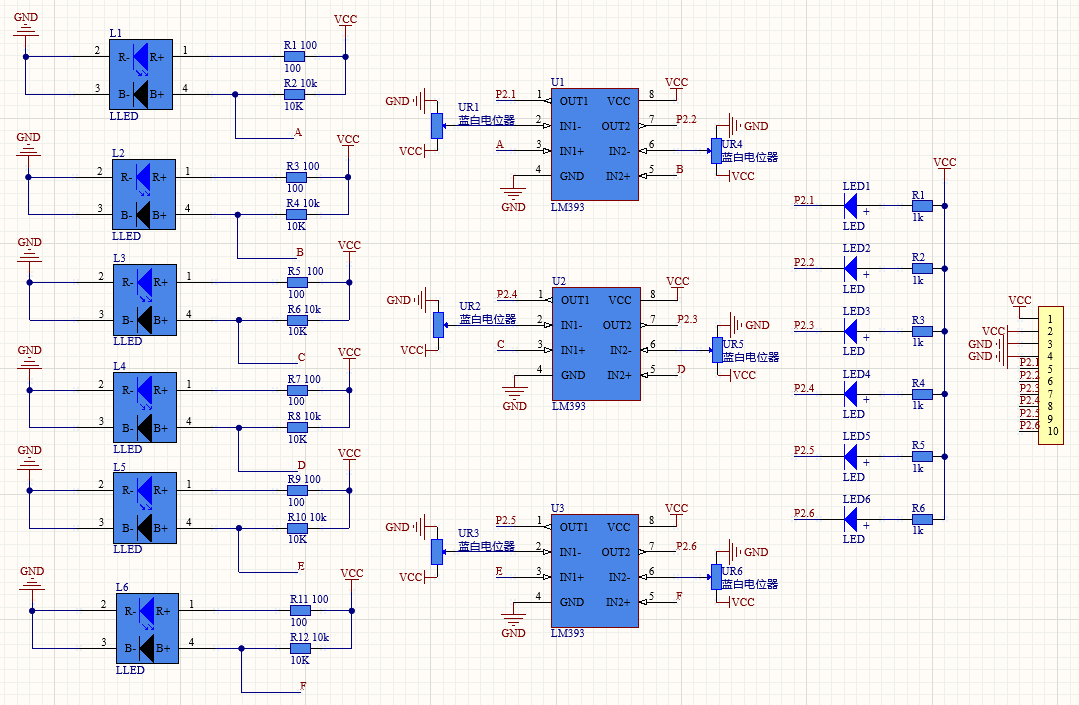Select resistor R11 100 near L6
This screenshot has height=705, width=1079.
point(300,611)
